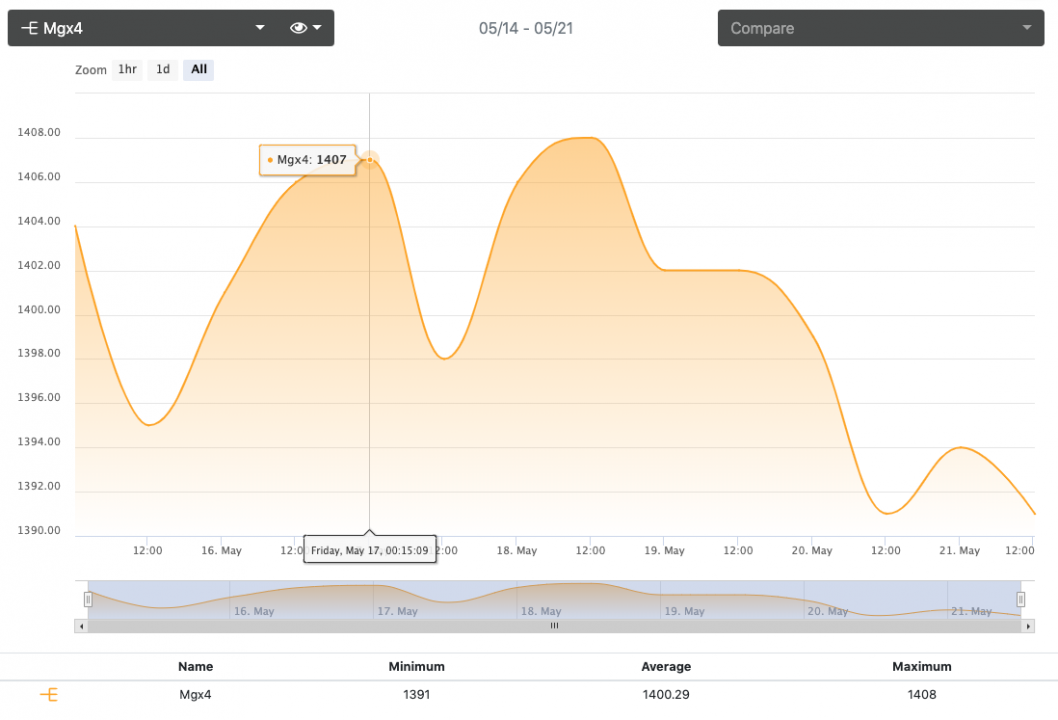The image size is (1058, 720).
Task: Click the scrollbar left arrow
Action: tap(80, 626)
